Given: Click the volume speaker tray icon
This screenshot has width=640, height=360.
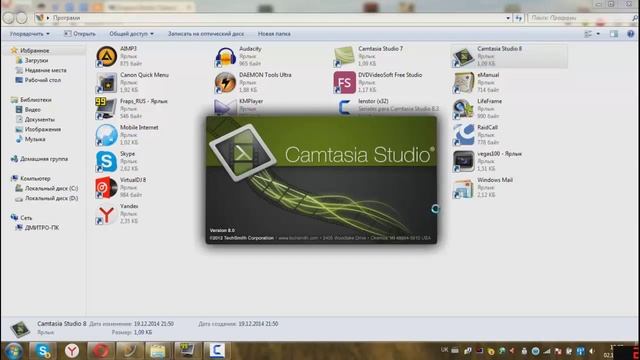Looking at the screenshot, I should (x=592, y=351).
